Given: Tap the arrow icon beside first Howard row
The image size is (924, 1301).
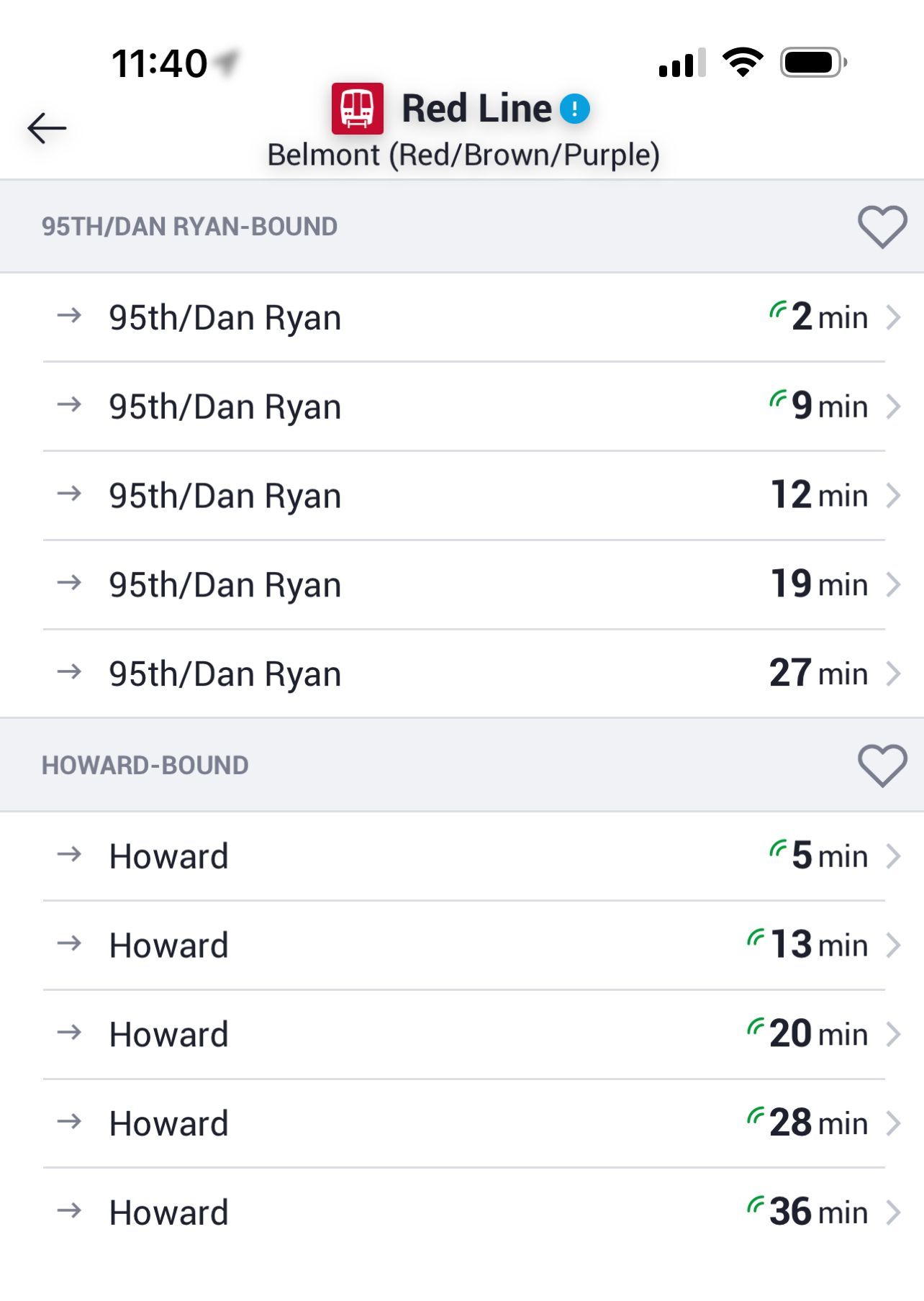Looking at the screenshot, I should pyautogui.click(x=70, y=855).
